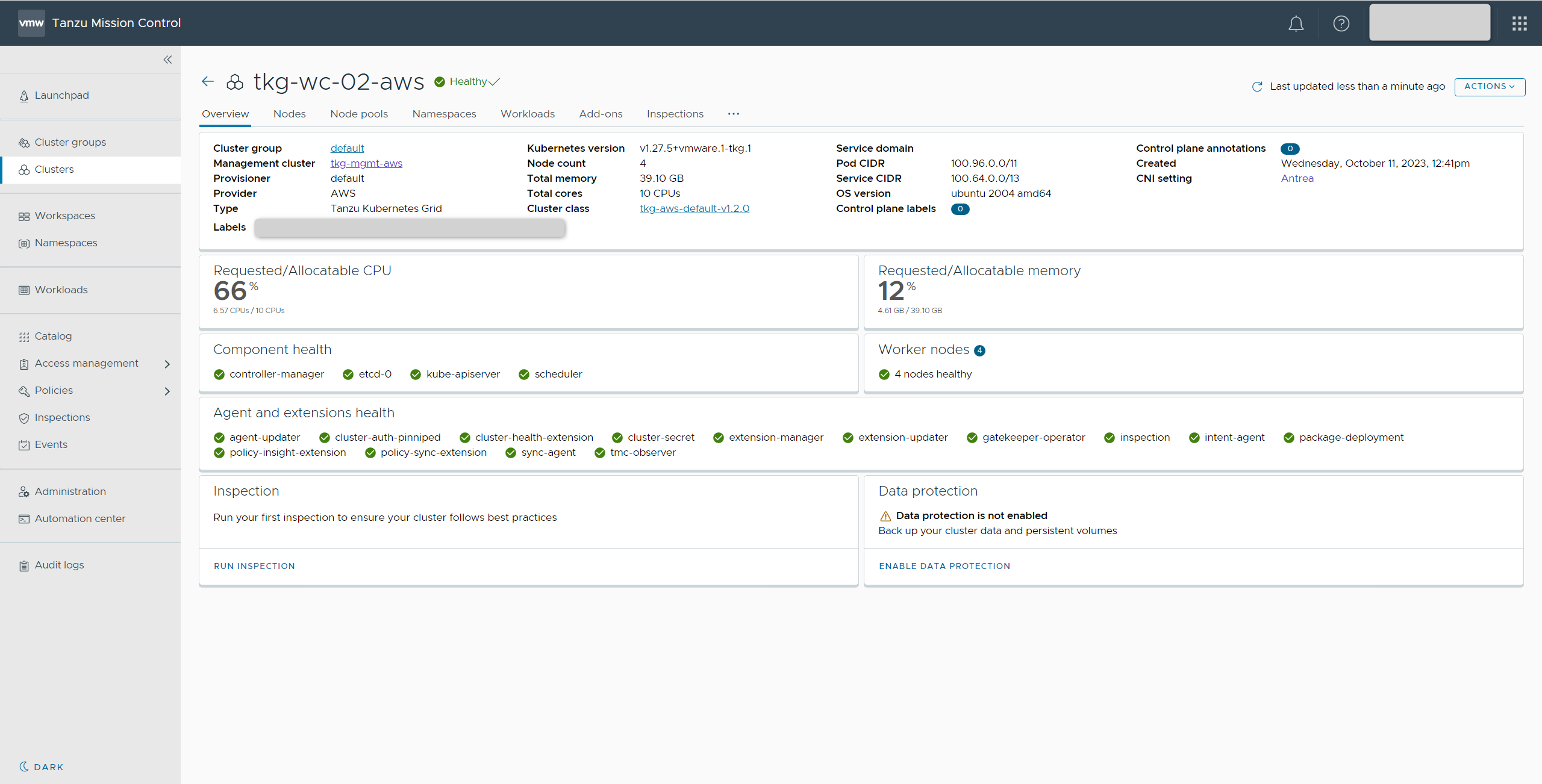Click the Audit logs clipboard icon
The width and height of the screenshot is (1542, 784).
24,565
